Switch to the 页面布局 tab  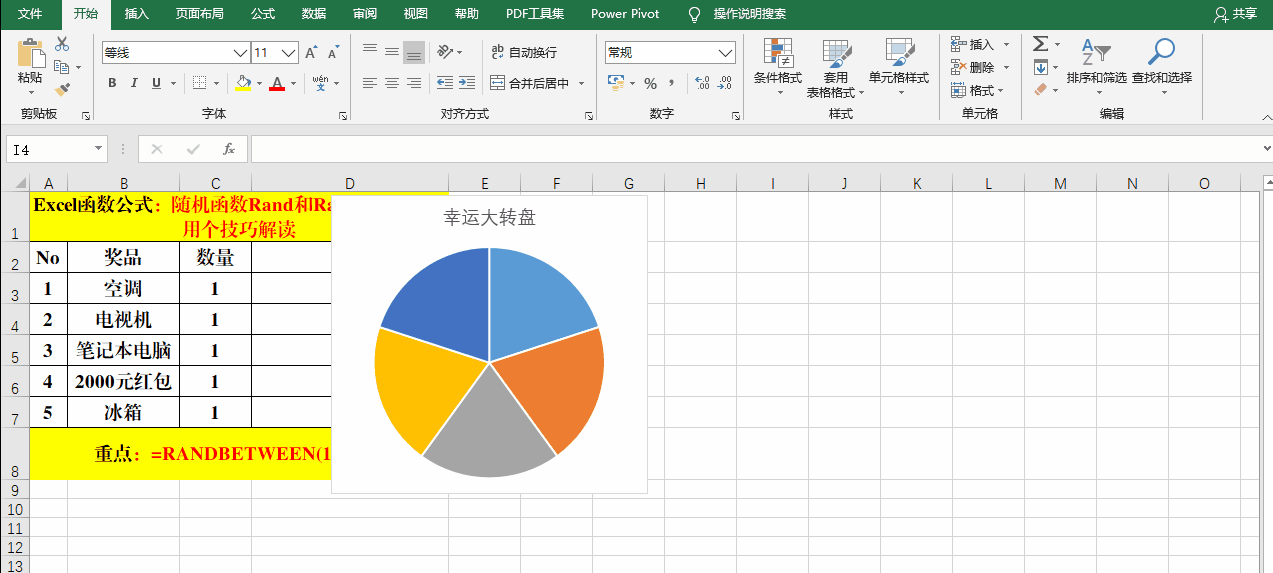click(x=200, y=14)
